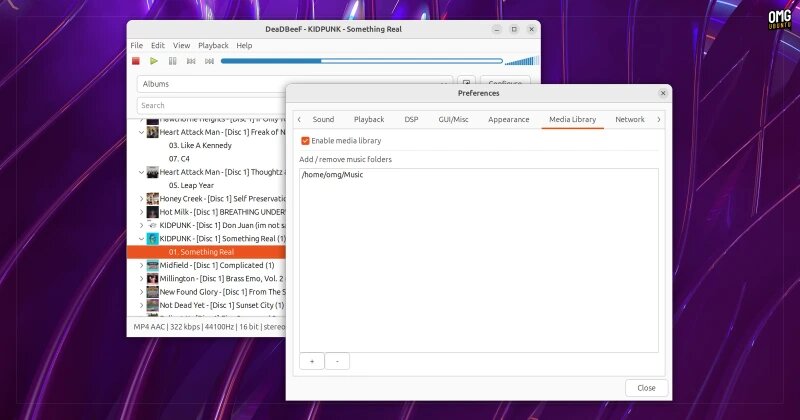Screen dimensions: 800x420
Task: Switch to the Sound tab
Action: (x=323, y=119)
